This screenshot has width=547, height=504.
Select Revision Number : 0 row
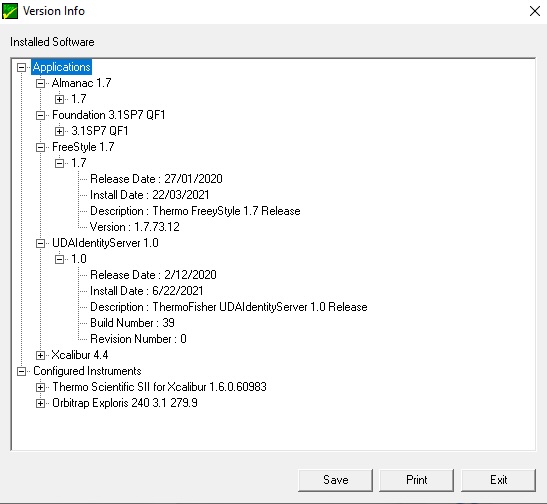(138, 339)
